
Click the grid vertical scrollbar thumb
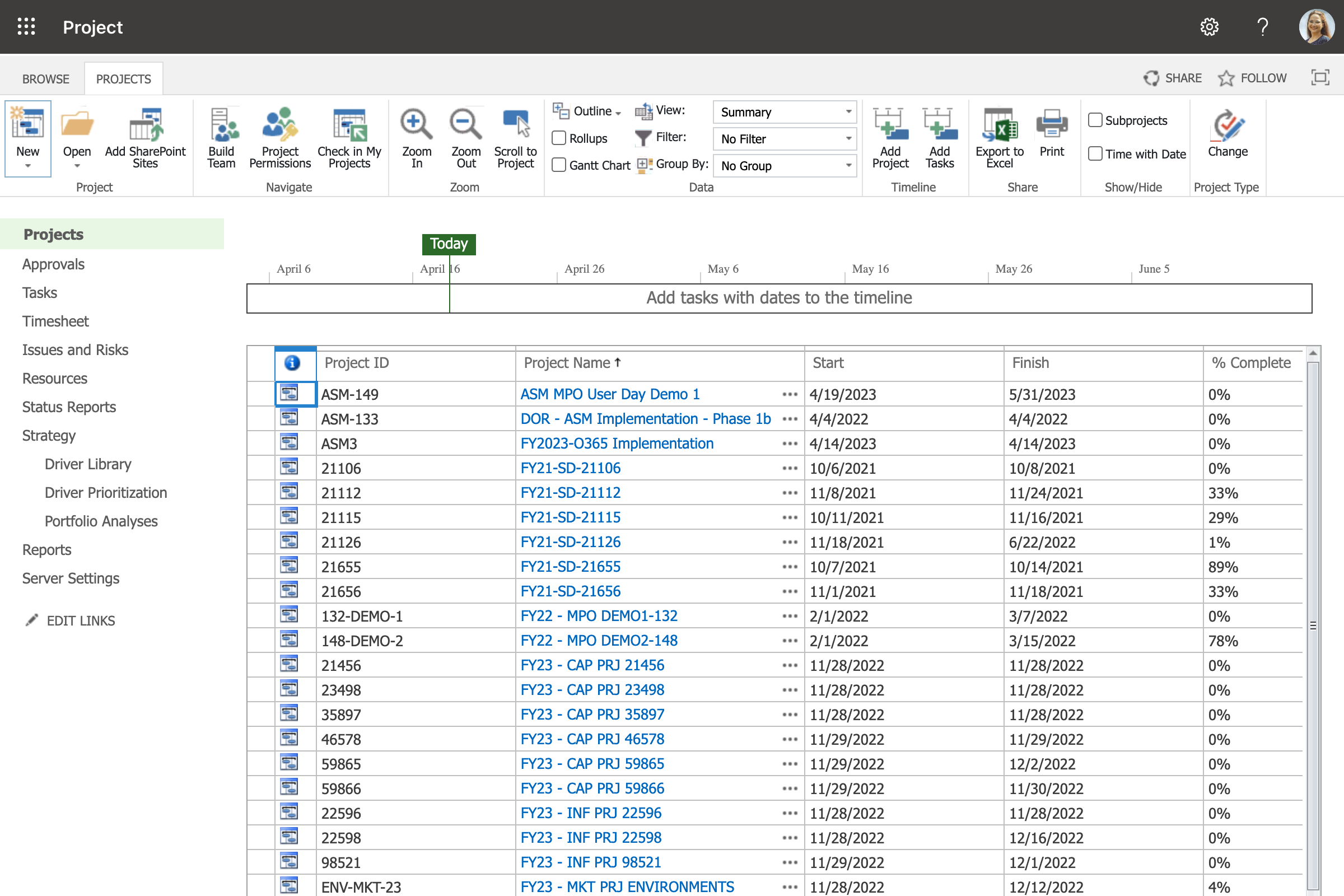[x=1313, y=626]
